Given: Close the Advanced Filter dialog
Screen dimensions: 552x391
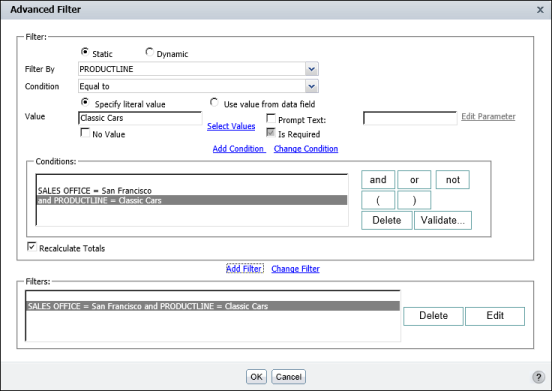Looking at the screenshot, I should (540, 10).
